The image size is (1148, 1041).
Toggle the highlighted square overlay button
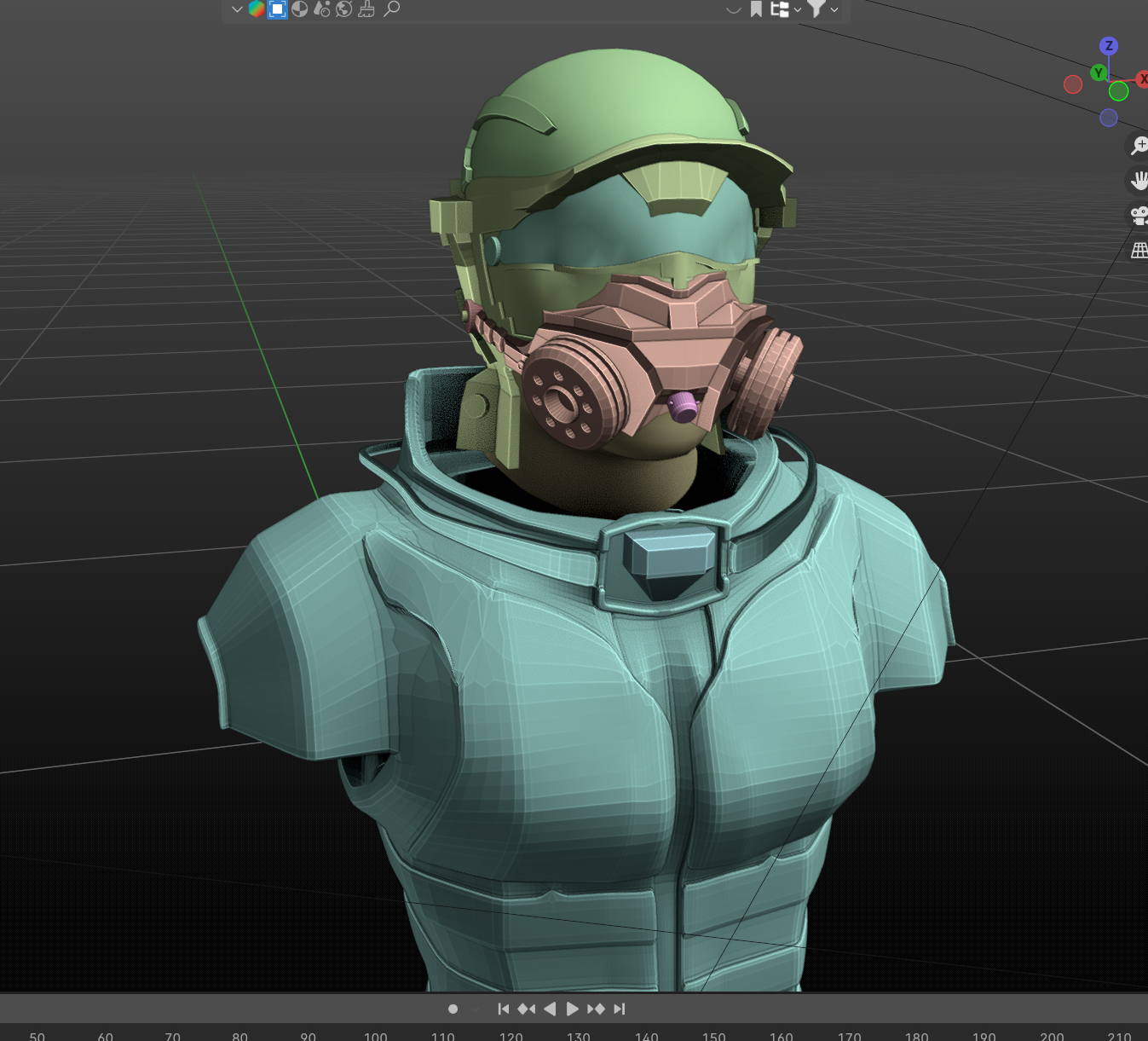(x=278, y=9)
